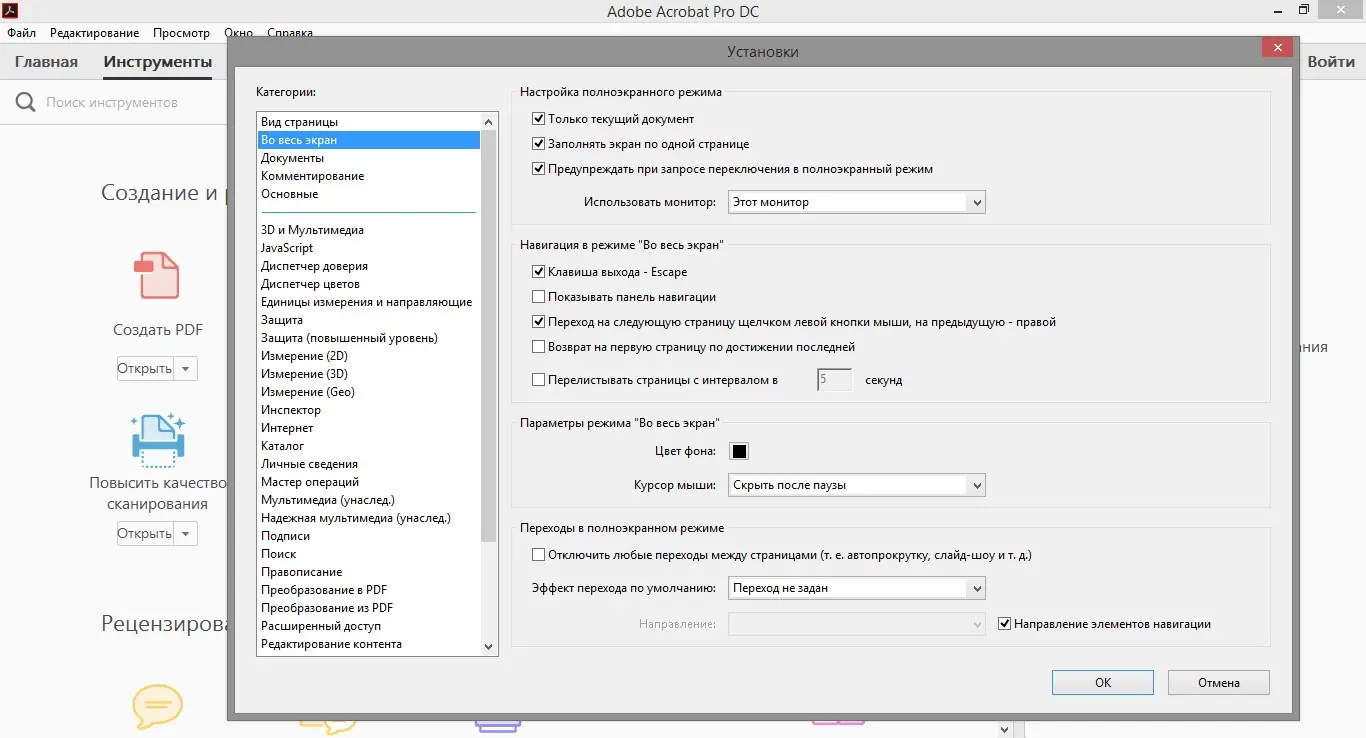Viewport: 1366px width, 738px height.
Task: Disable Клавиша выхода - Escape option
Action: [539, 272]
